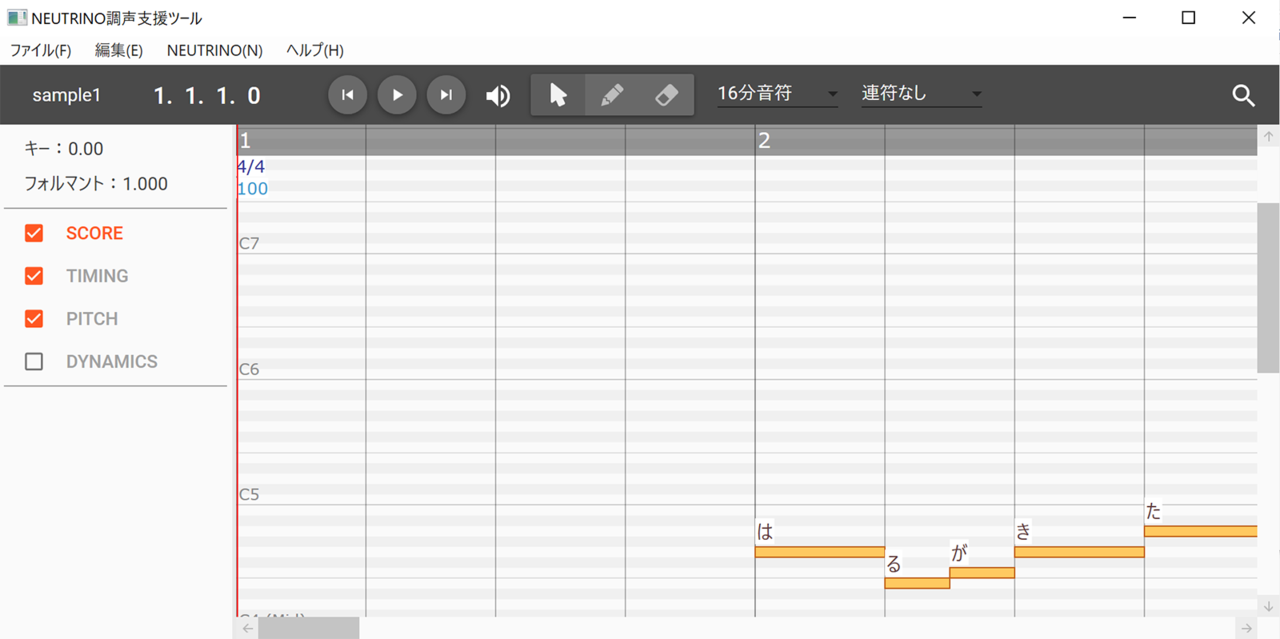Open the ヘルプ(H) menu
1280x639 pixels.
315,51
